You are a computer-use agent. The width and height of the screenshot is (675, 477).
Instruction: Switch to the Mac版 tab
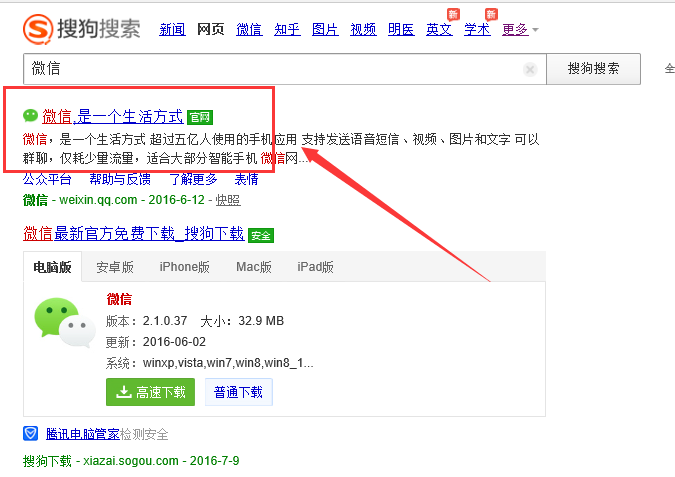pyautogui.click(x=254, y=267)
